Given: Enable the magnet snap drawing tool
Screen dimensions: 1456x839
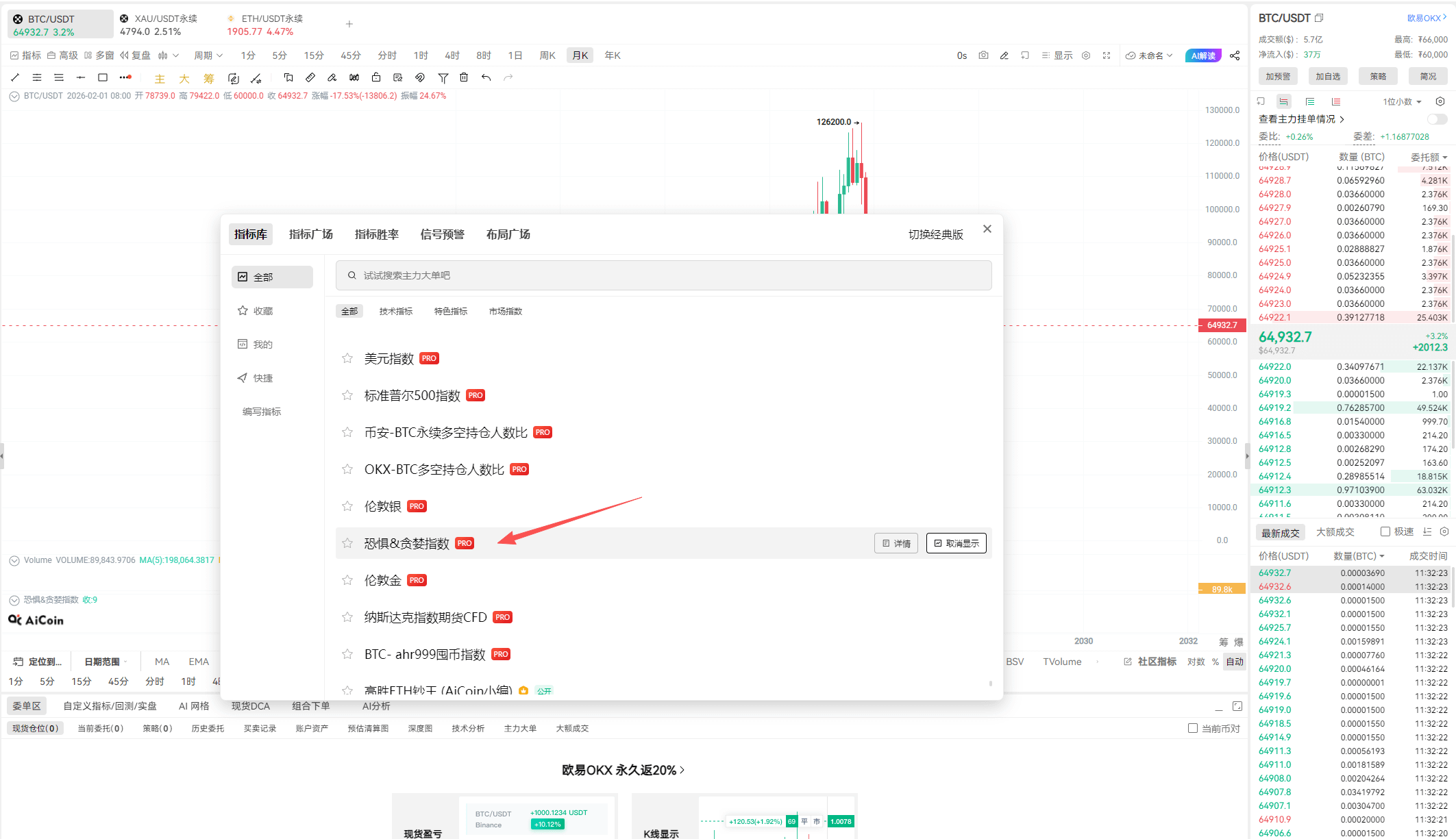Looking at the screenshot, I should [420, 77].
